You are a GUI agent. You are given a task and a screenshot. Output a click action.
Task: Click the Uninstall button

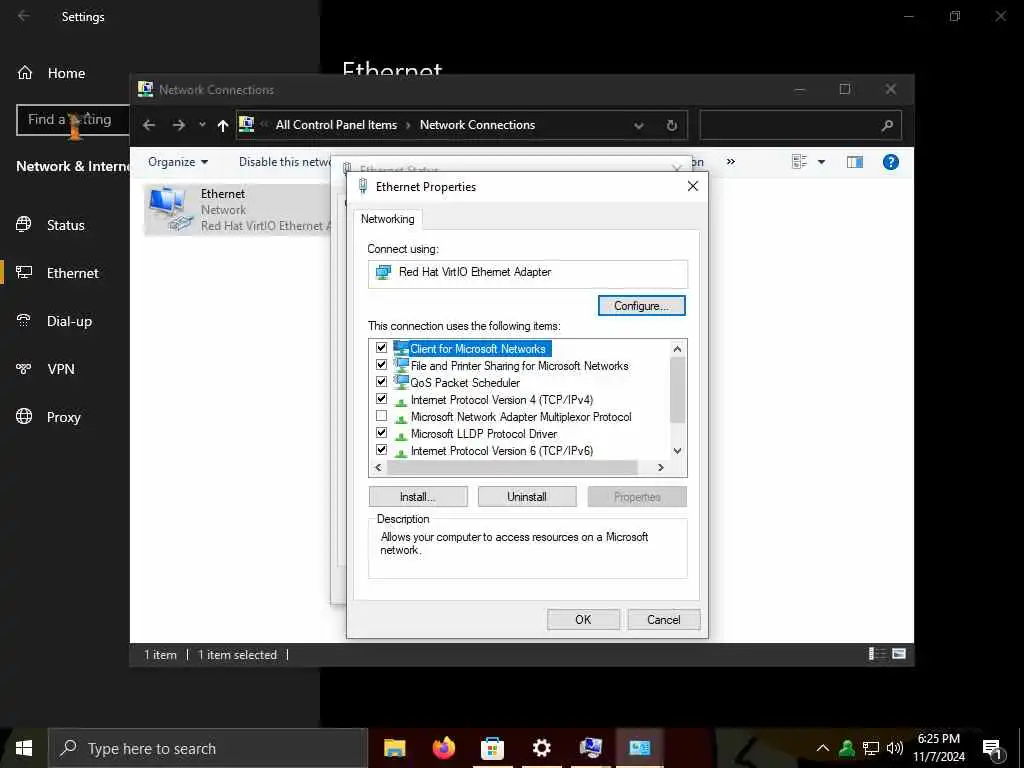point(527,497)
